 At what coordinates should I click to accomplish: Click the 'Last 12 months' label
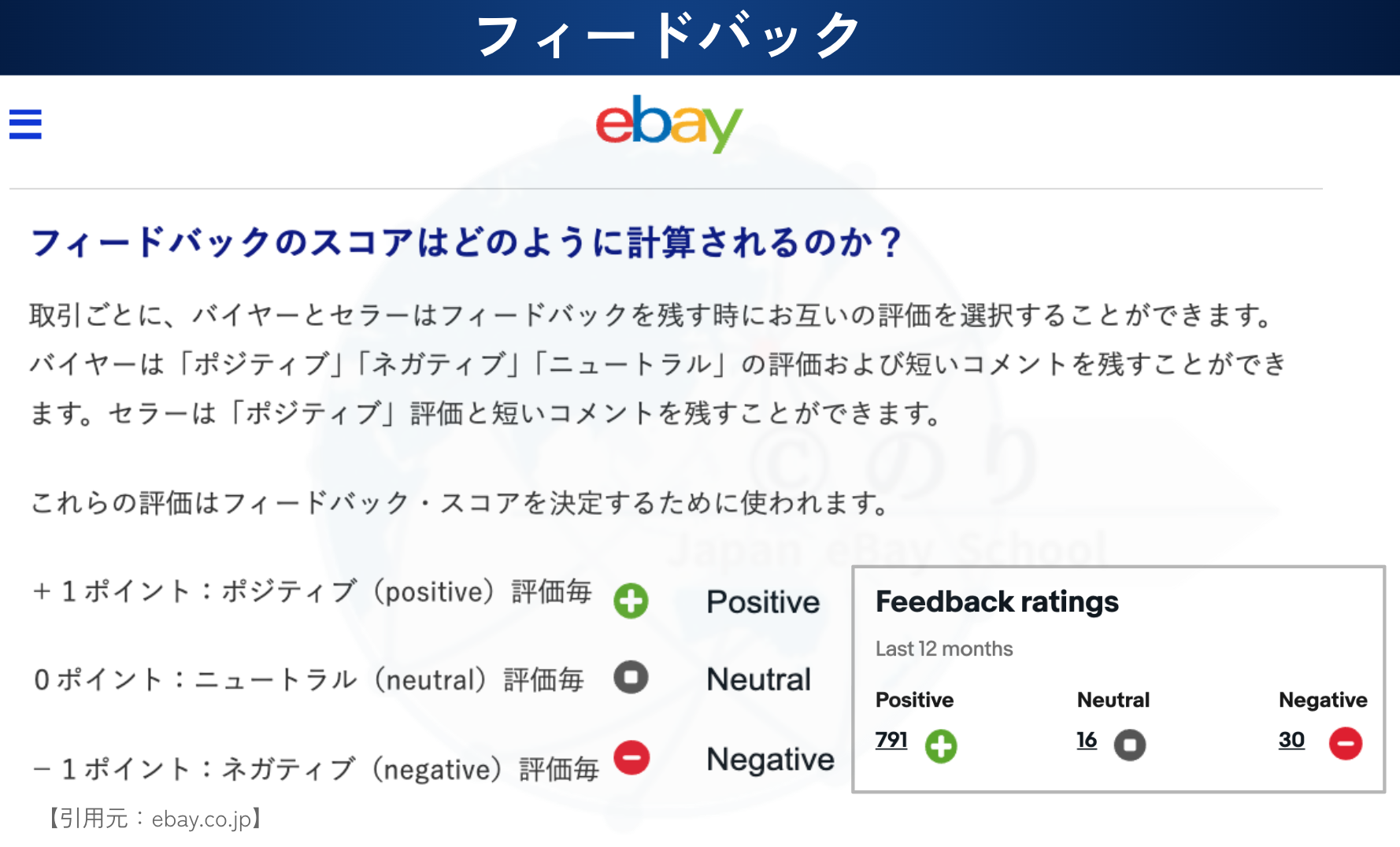coord(944,649)
